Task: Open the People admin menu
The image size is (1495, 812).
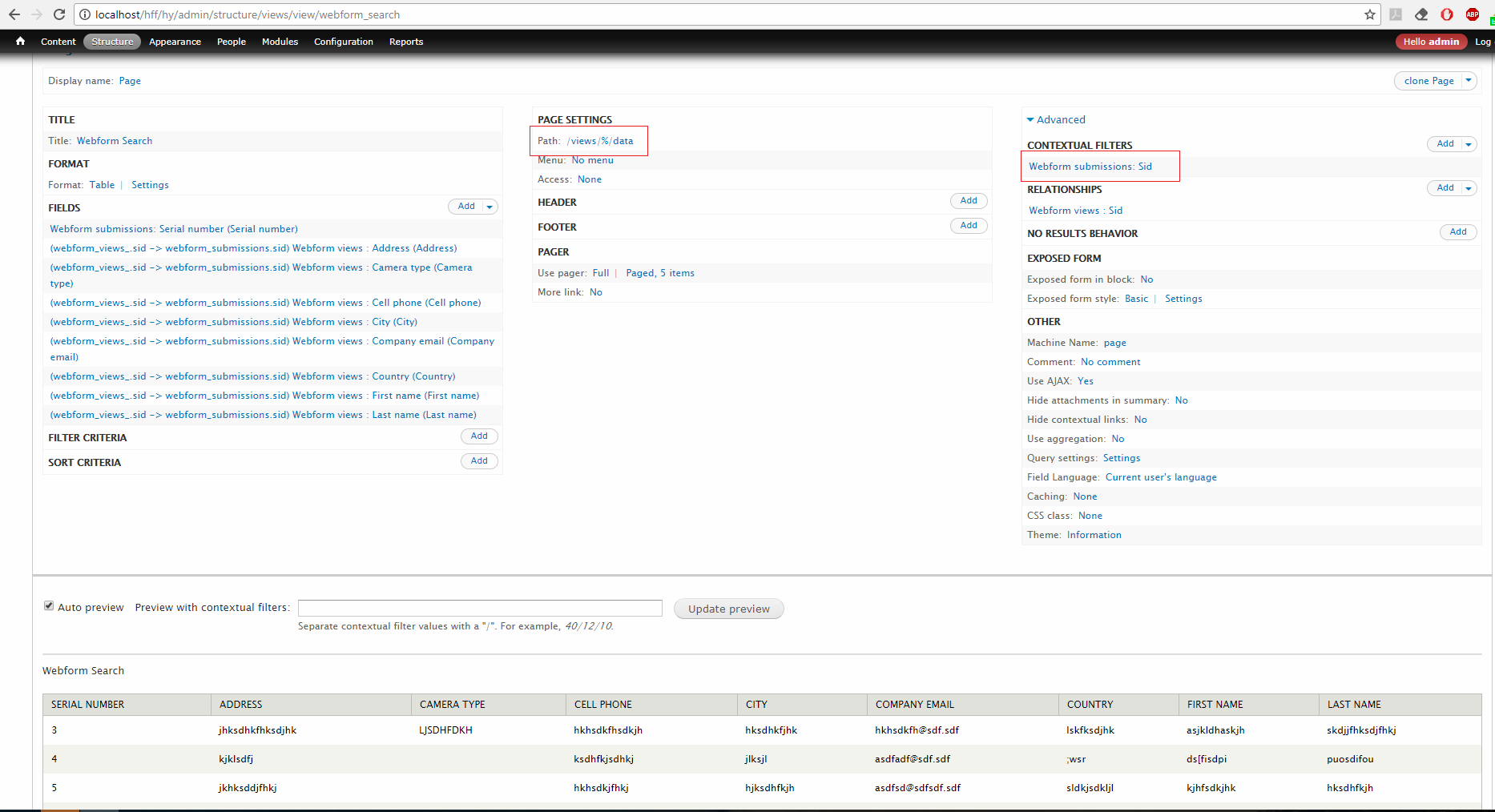Action: click(232, 42)
